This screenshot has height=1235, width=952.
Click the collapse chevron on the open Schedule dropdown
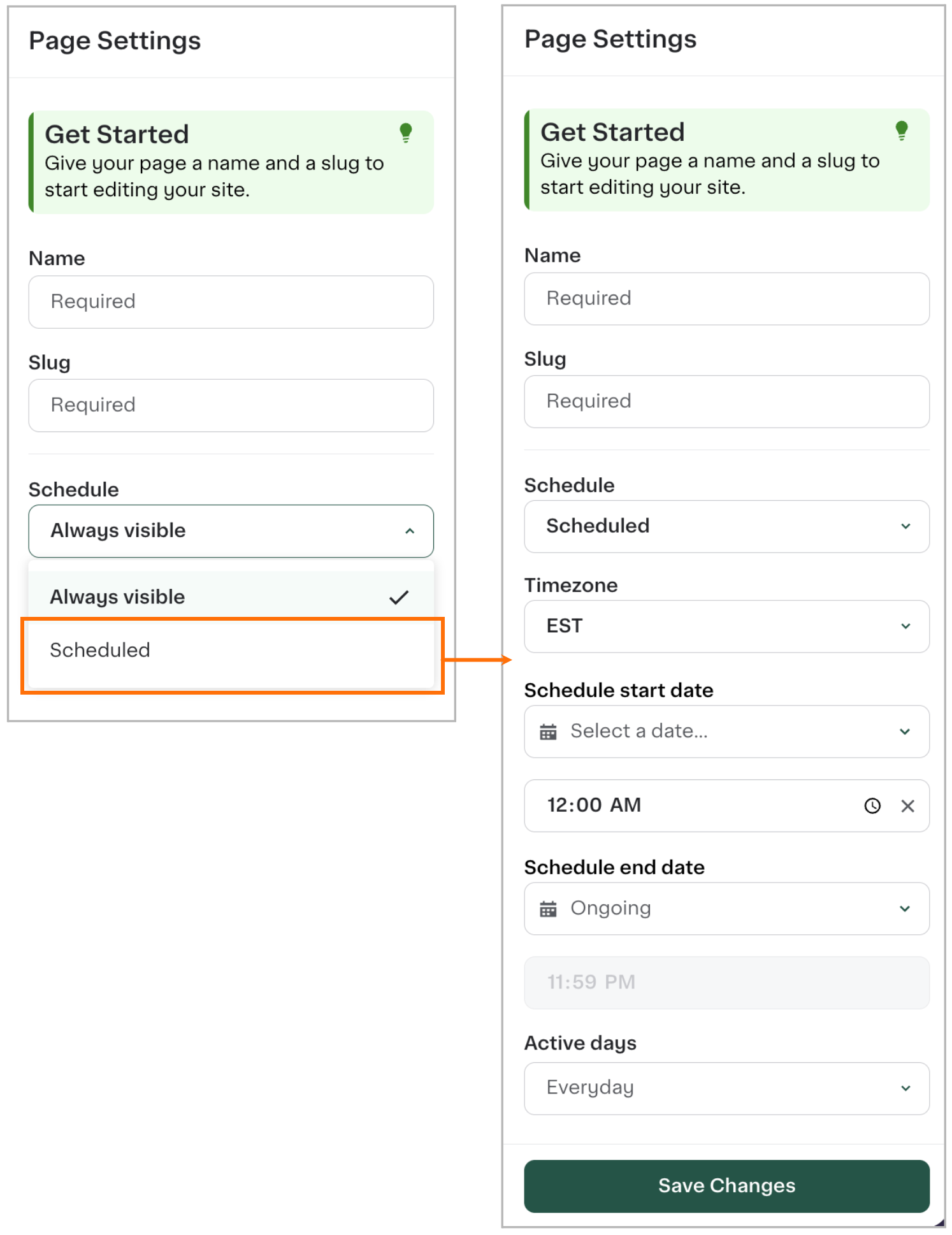tap(411, 531)
